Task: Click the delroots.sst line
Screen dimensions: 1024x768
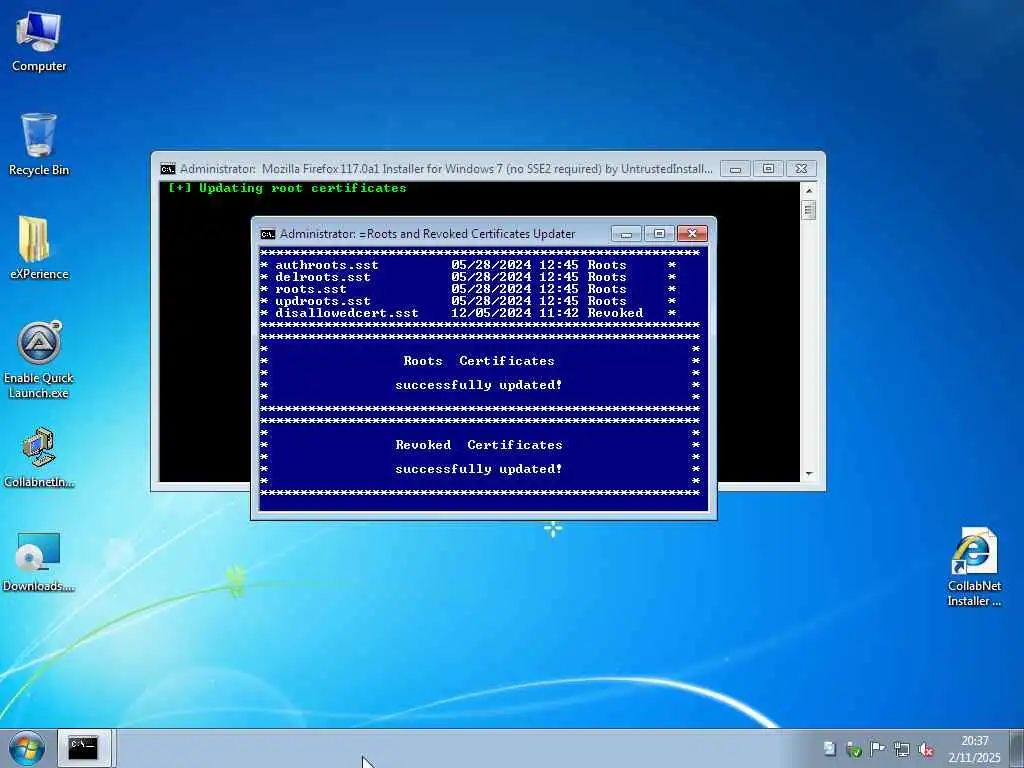Action: (468, 277)
